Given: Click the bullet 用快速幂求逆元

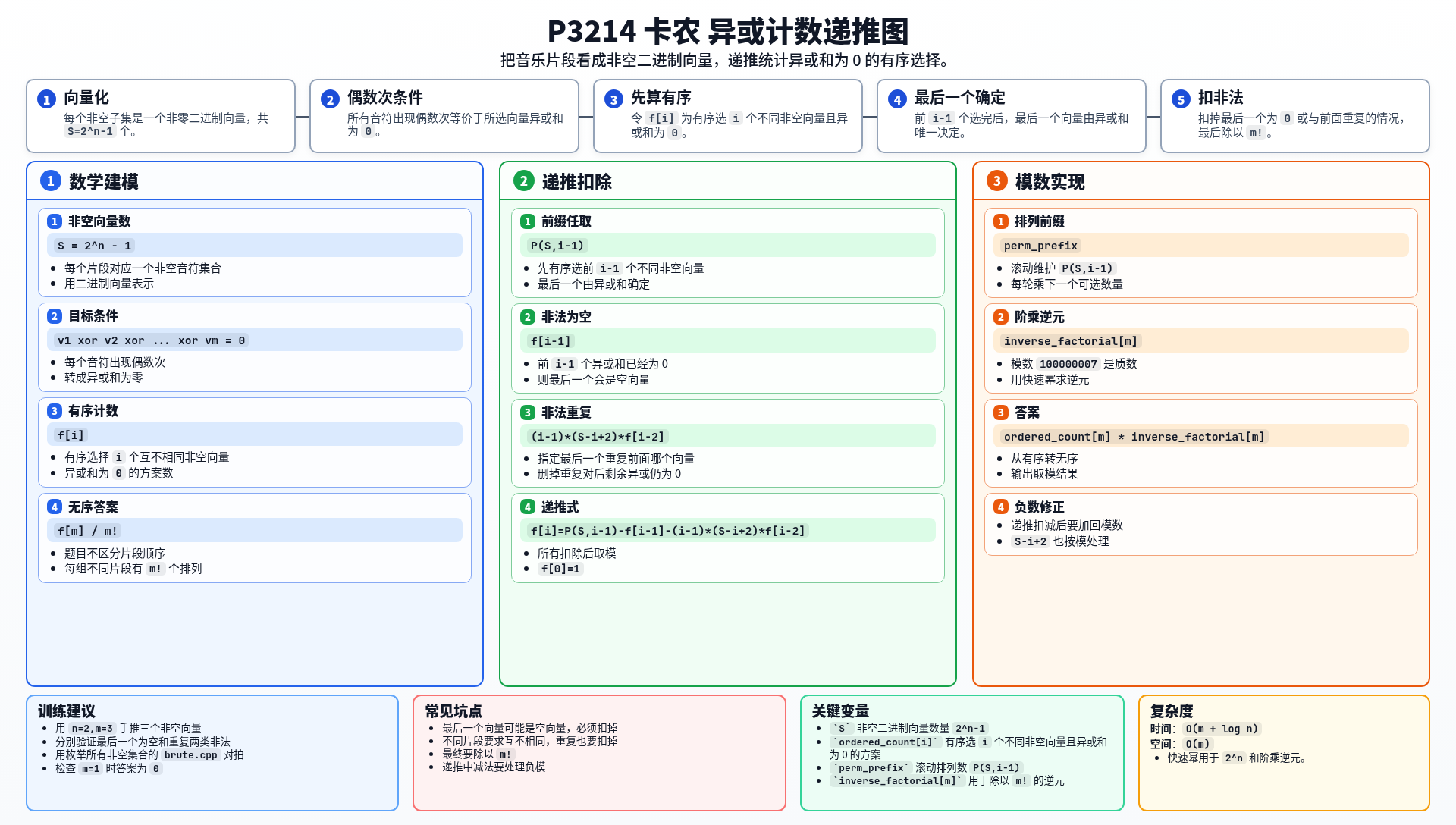Looking at the screenshot, I should (1050, 380).
